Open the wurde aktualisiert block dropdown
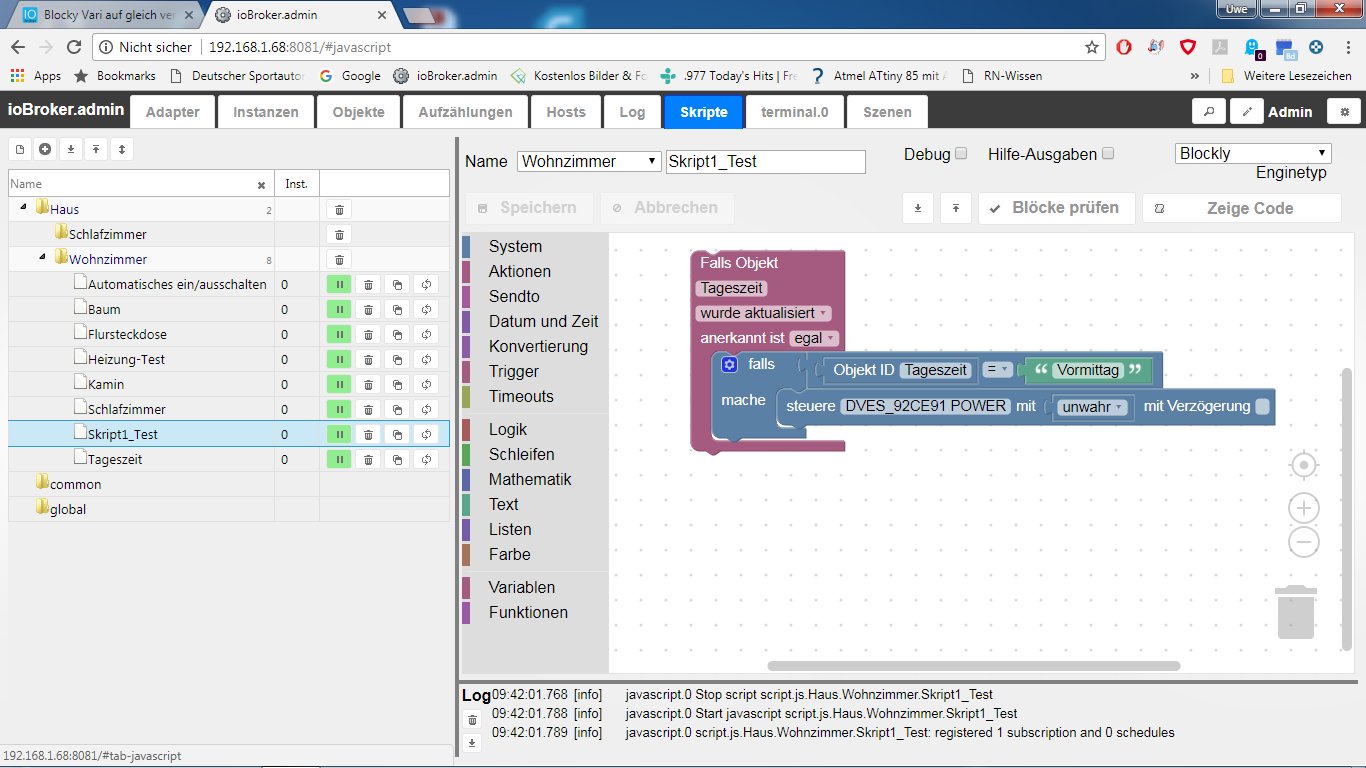The image size is (1366, 768). 765,313
